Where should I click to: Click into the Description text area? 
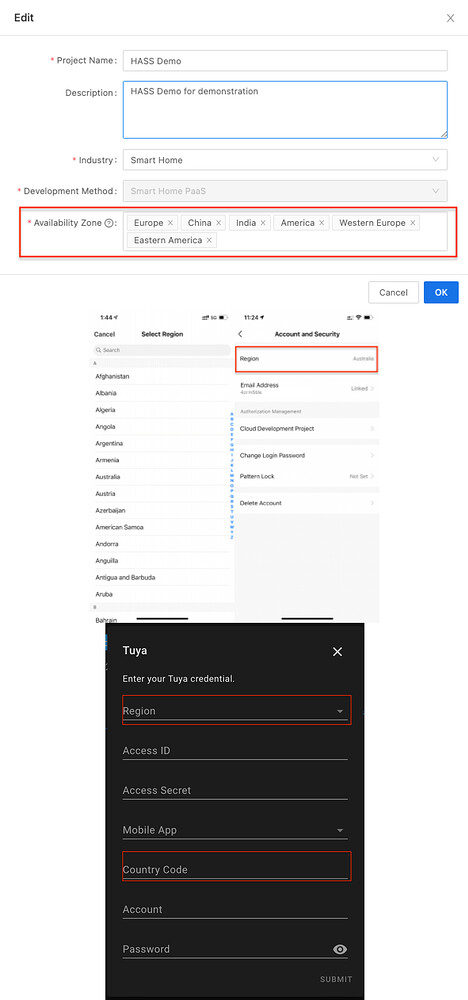285,110
